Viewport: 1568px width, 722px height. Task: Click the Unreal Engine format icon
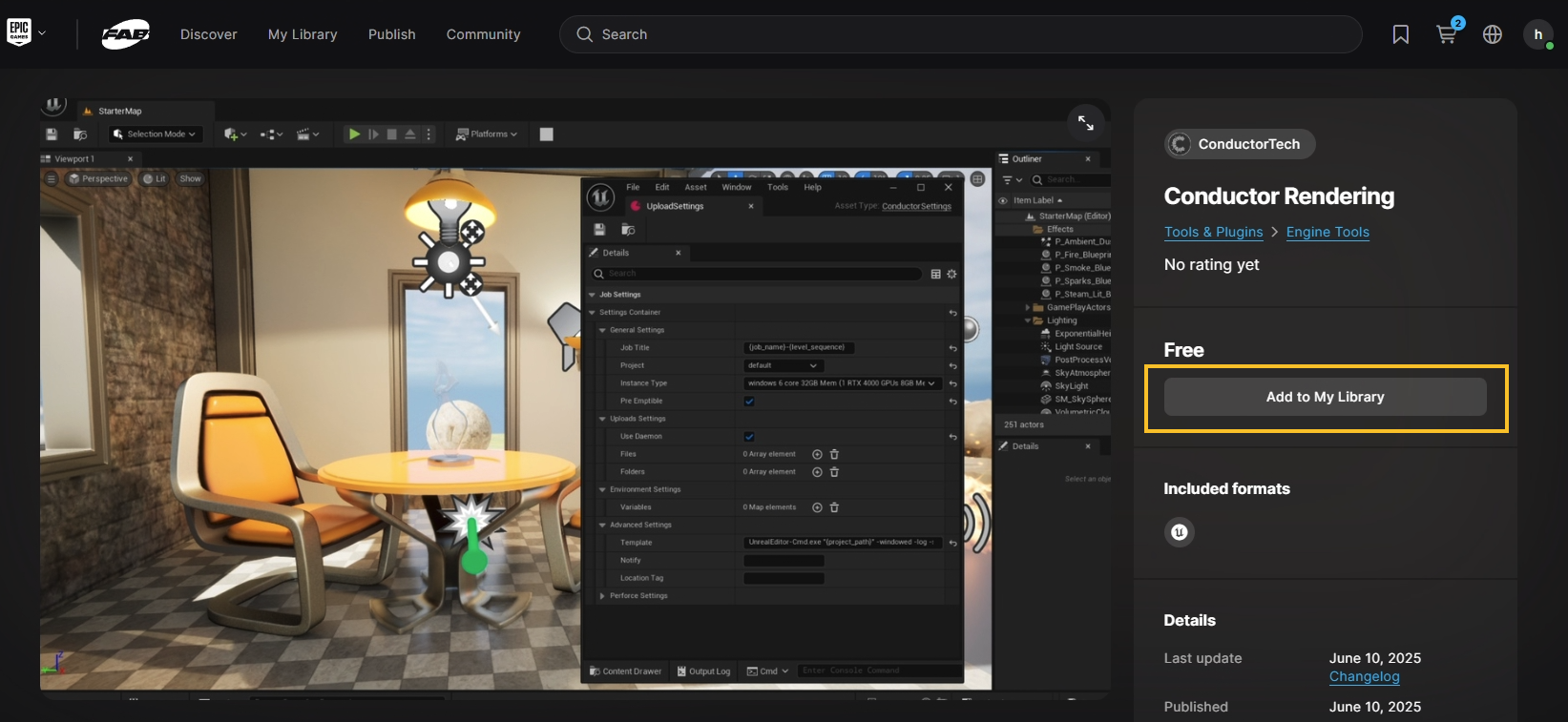coord(1180,532)
